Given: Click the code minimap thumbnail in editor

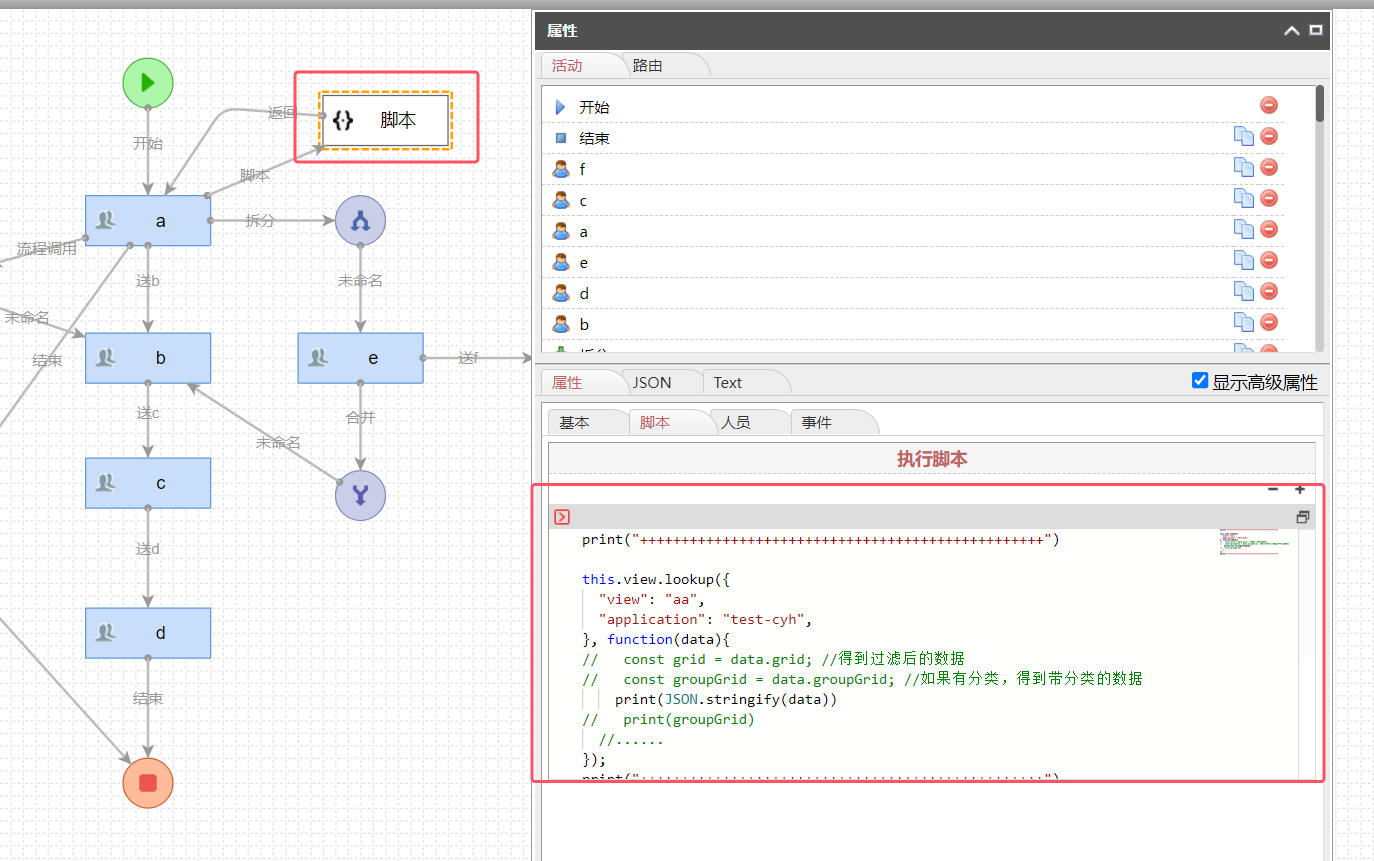Looking at the screenshot, I should click(1248, 542).
